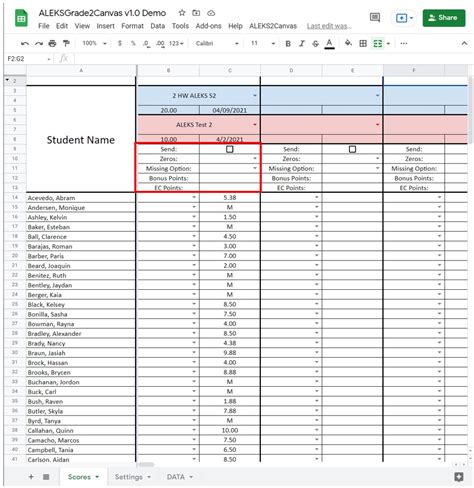Toggle strikethrough formatting
The image size is (474, 488).
315,43
